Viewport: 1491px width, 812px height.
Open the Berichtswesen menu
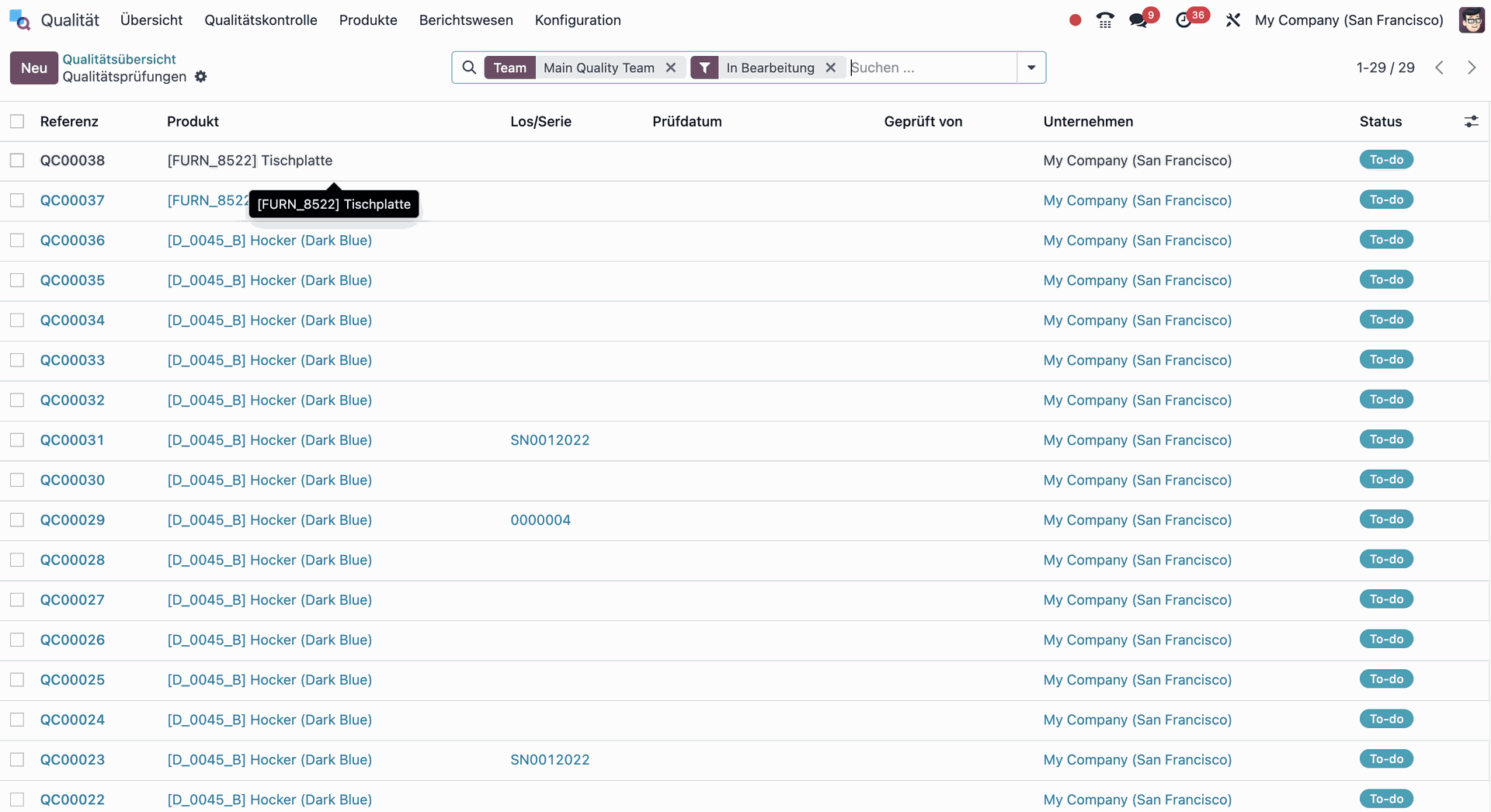[465, 20]
